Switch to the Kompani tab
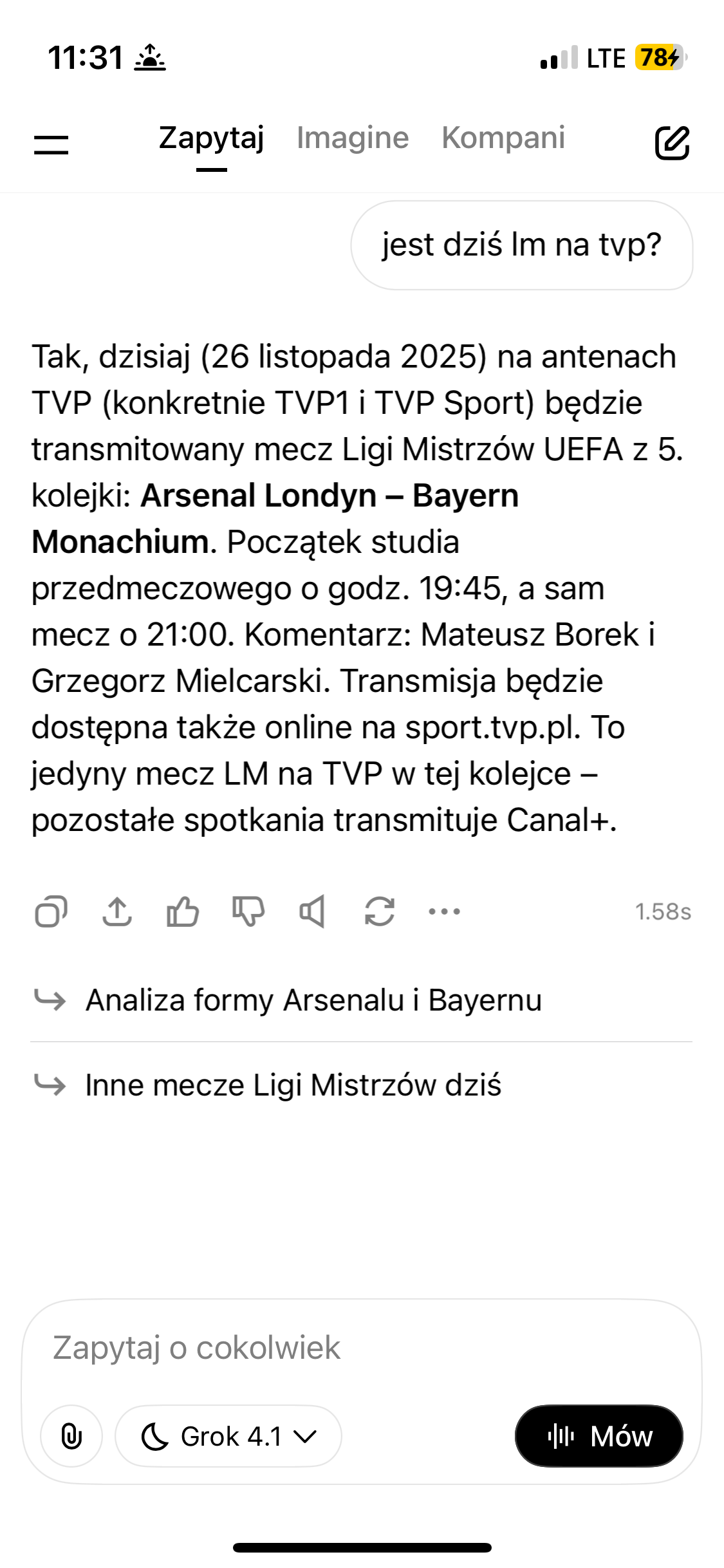The image size is (724, 1568). (503, 138)
